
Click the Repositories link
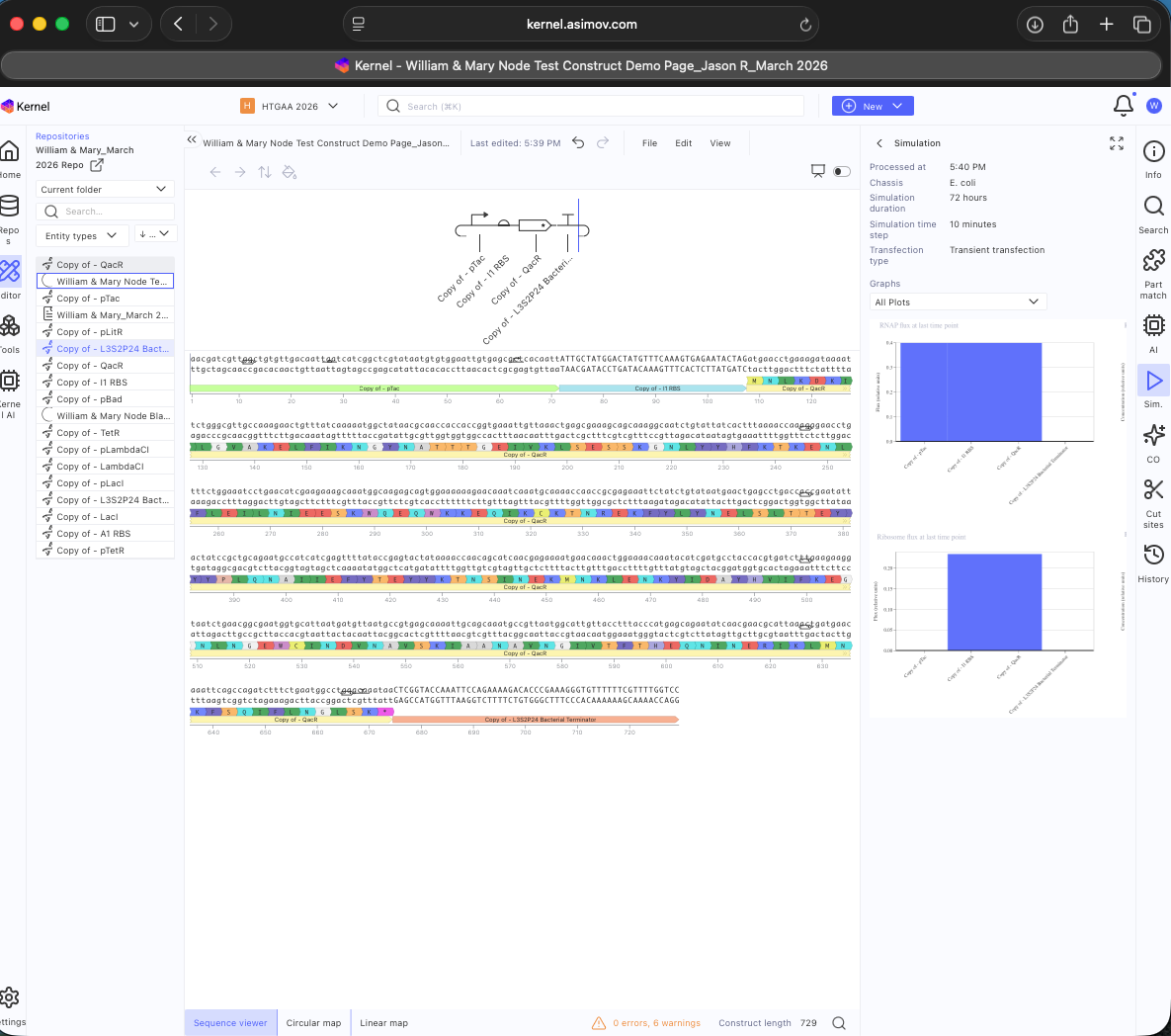click(x=62, y=136)
